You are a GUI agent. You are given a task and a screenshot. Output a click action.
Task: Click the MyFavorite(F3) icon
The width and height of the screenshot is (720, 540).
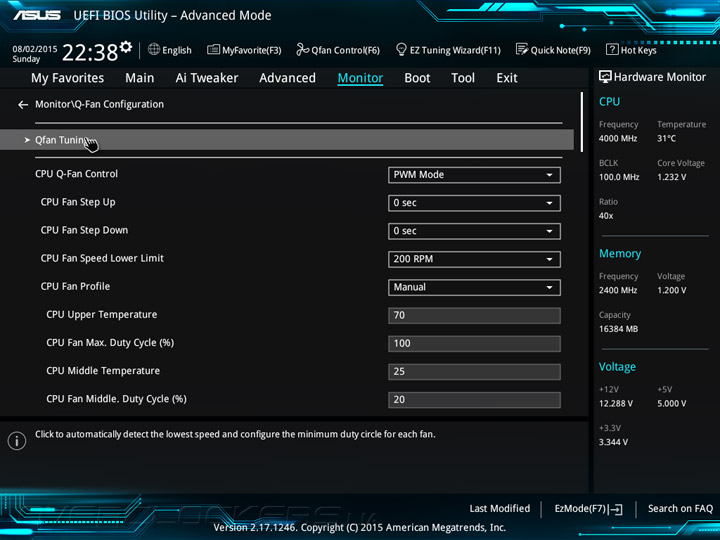click(x=214, y=50)
